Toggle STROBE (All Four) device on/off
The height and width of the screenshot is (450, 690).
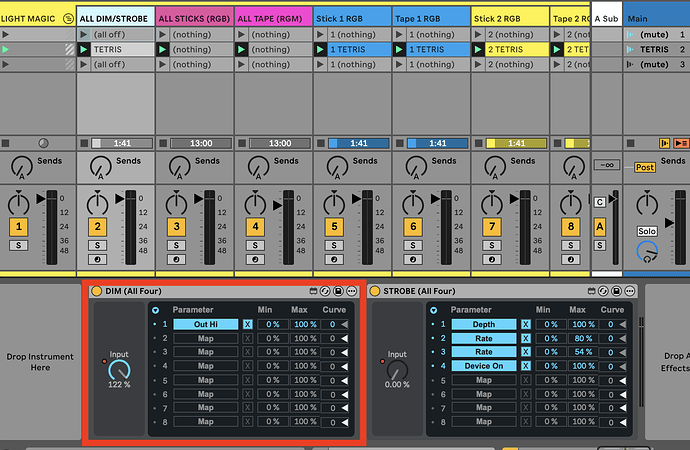pyautogui.click(x=375, y=291)
